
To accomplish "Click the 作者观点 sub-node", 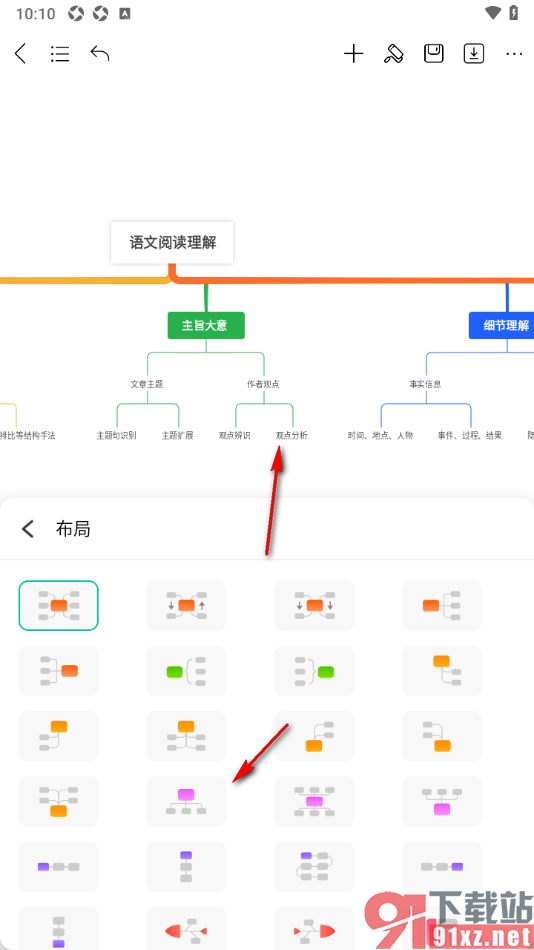I will coord(263,384).
